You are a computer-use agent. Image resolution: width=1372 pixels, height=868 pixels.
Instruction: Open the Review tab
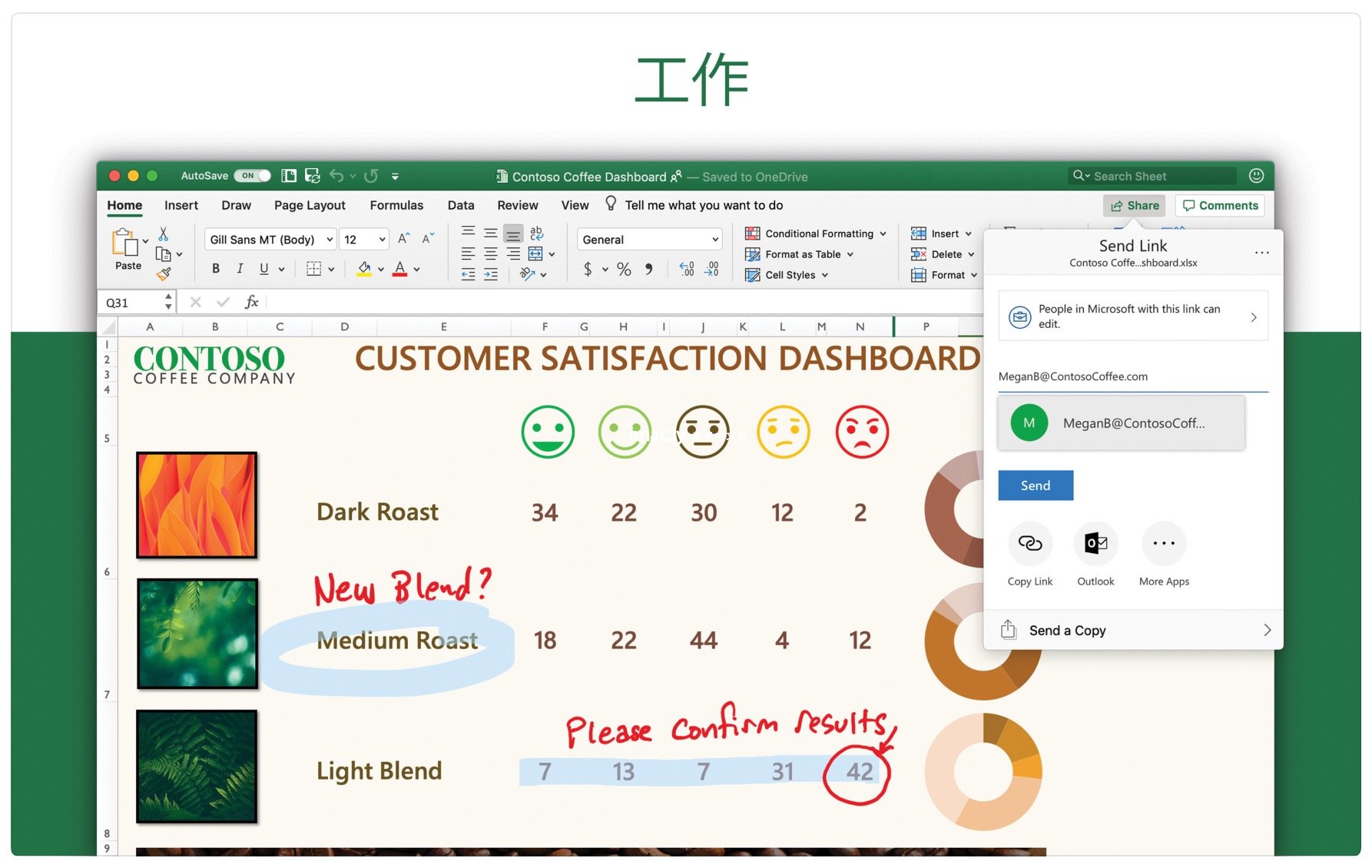click(518, 205)
